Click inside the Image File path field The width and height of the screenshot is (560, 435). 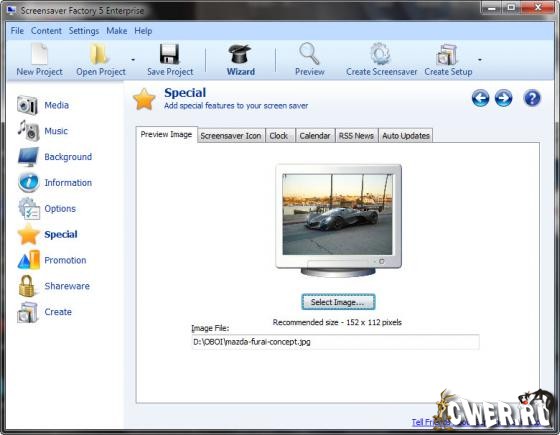click(x=335, y=342)
